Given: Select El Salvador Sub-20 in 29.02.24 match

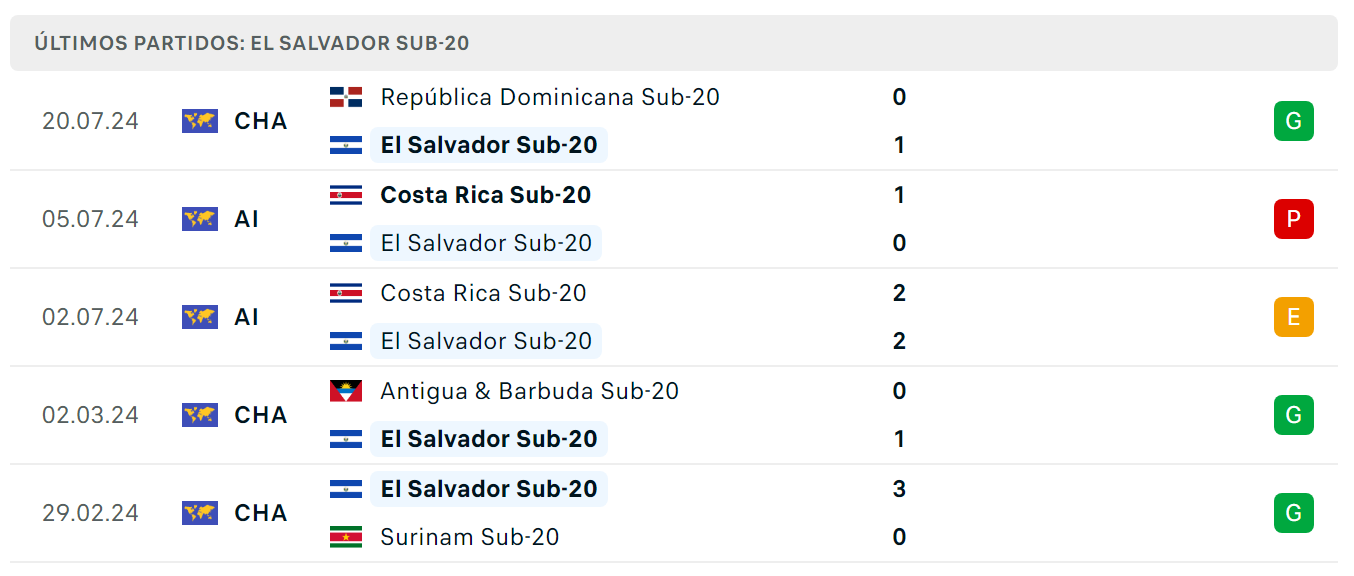Looking at the screenshot, I should click(x=489, y=489).
